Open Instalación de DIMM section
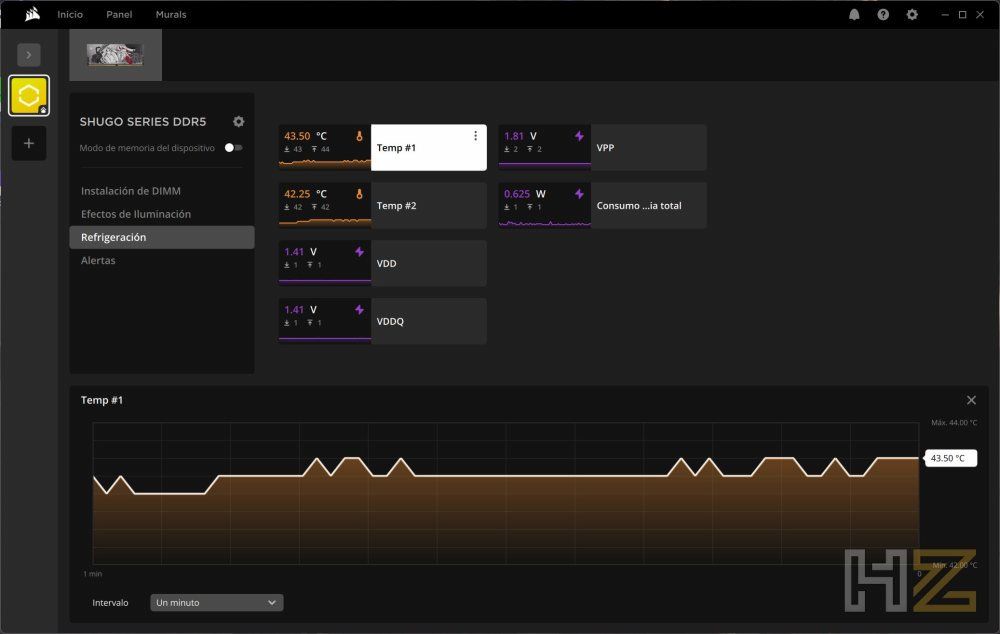1000x634 pixels. click(x=131, y=191)
